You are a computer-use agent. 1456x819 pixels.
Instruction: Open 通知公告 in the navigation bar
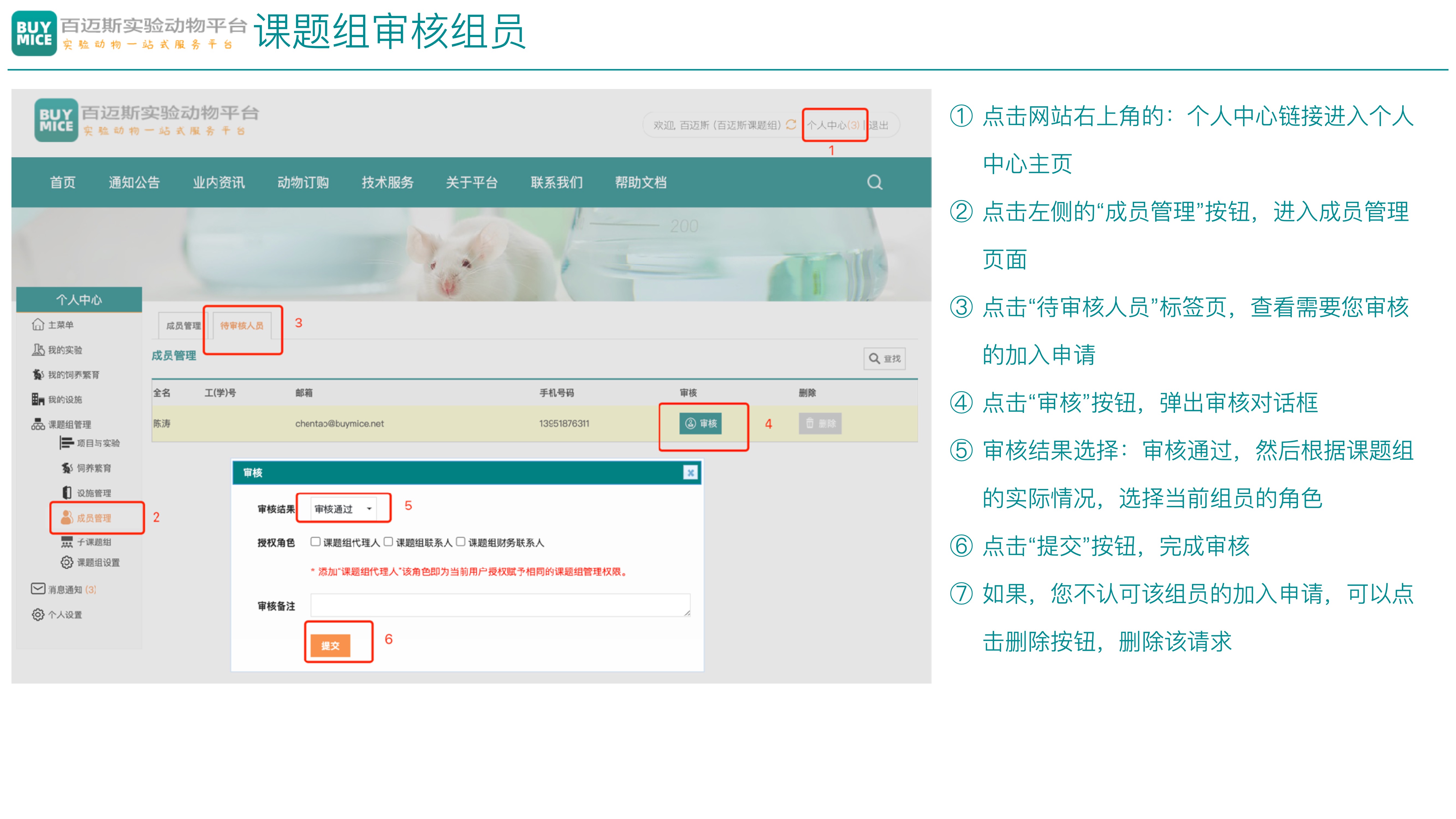click(134, 182)
